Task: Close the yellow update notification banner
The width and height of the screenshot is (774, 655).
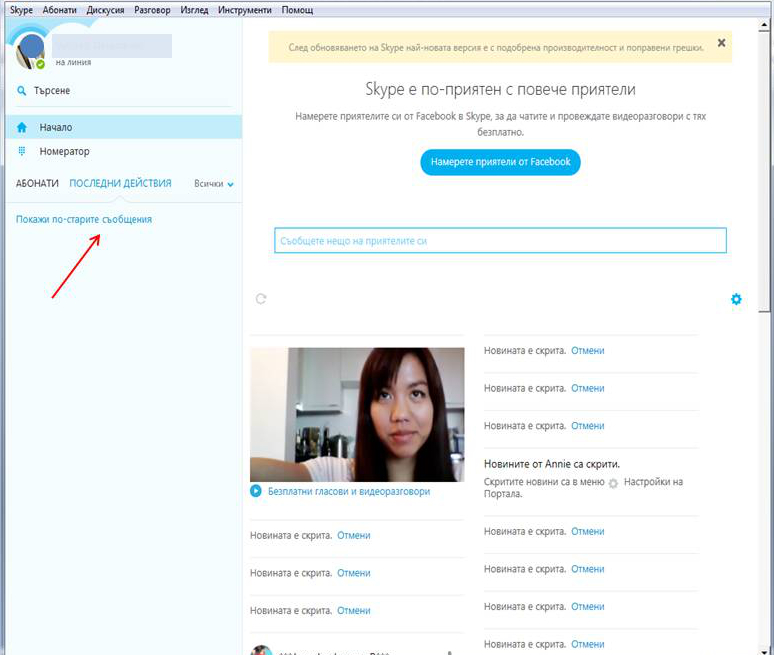Action: click(721, 43)
